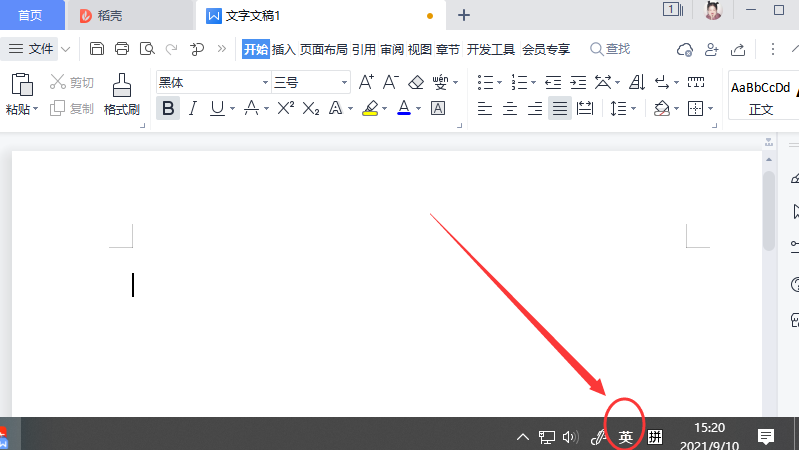
Task: Click the 英 input language indicator in taskbar
Action: [625, 437]
